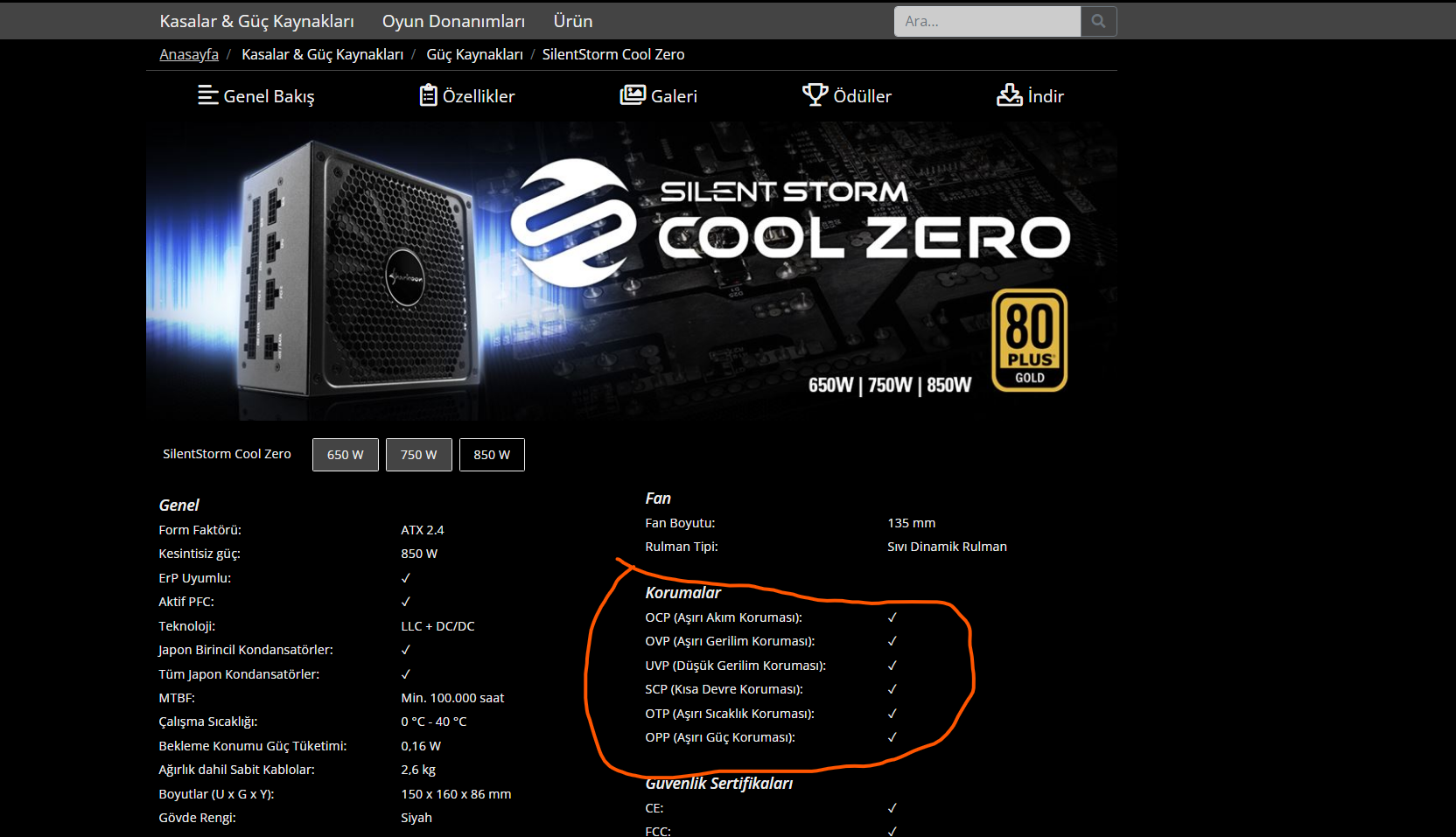Open the Galeri tab
Screen dimensions: 1456x837
(x=659, y=95)
